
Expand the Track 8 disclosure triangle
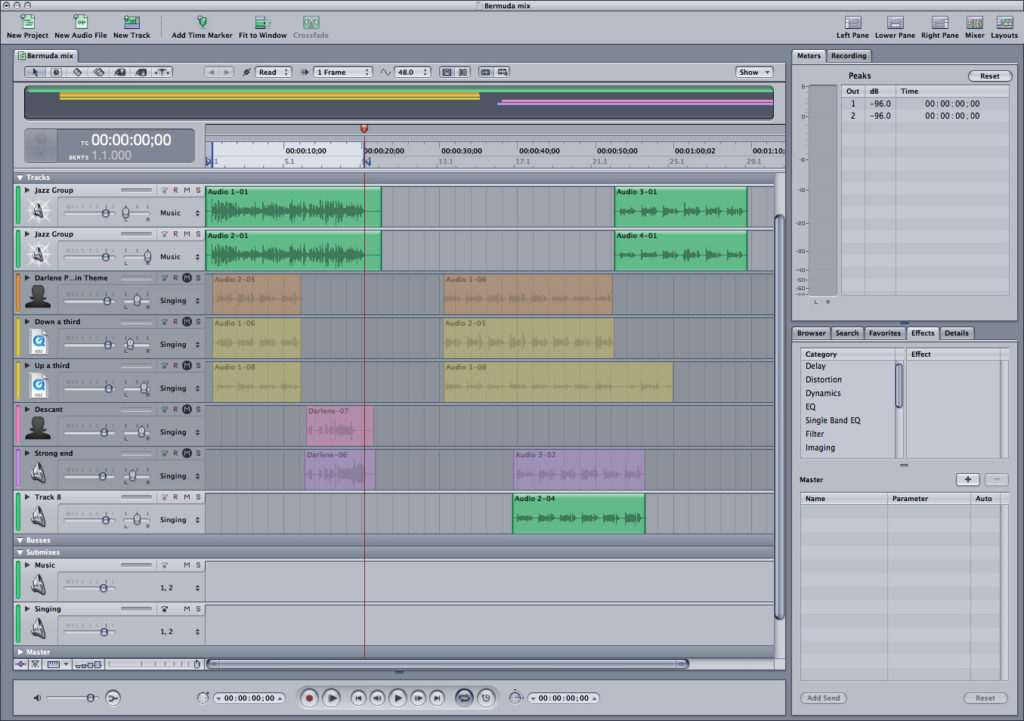point(27,497)
